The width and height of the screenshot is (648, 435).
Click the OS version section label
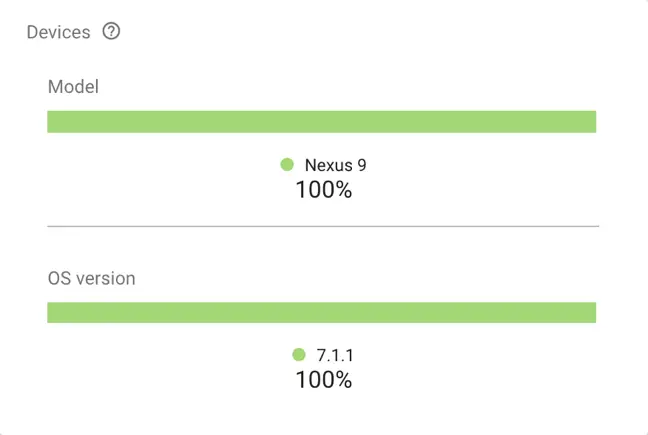coord(91,278)
